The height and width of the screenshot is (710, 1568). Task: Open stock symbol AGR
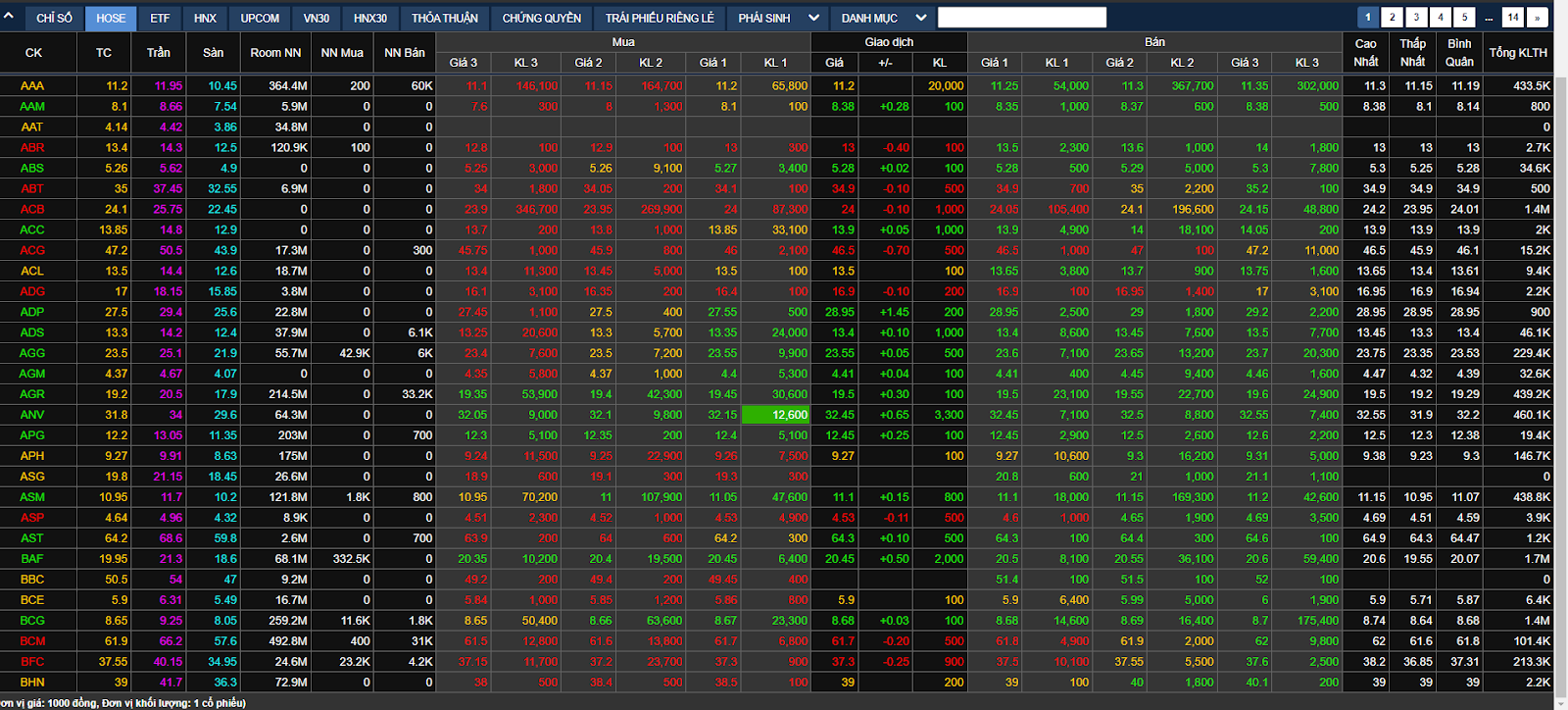32,395
